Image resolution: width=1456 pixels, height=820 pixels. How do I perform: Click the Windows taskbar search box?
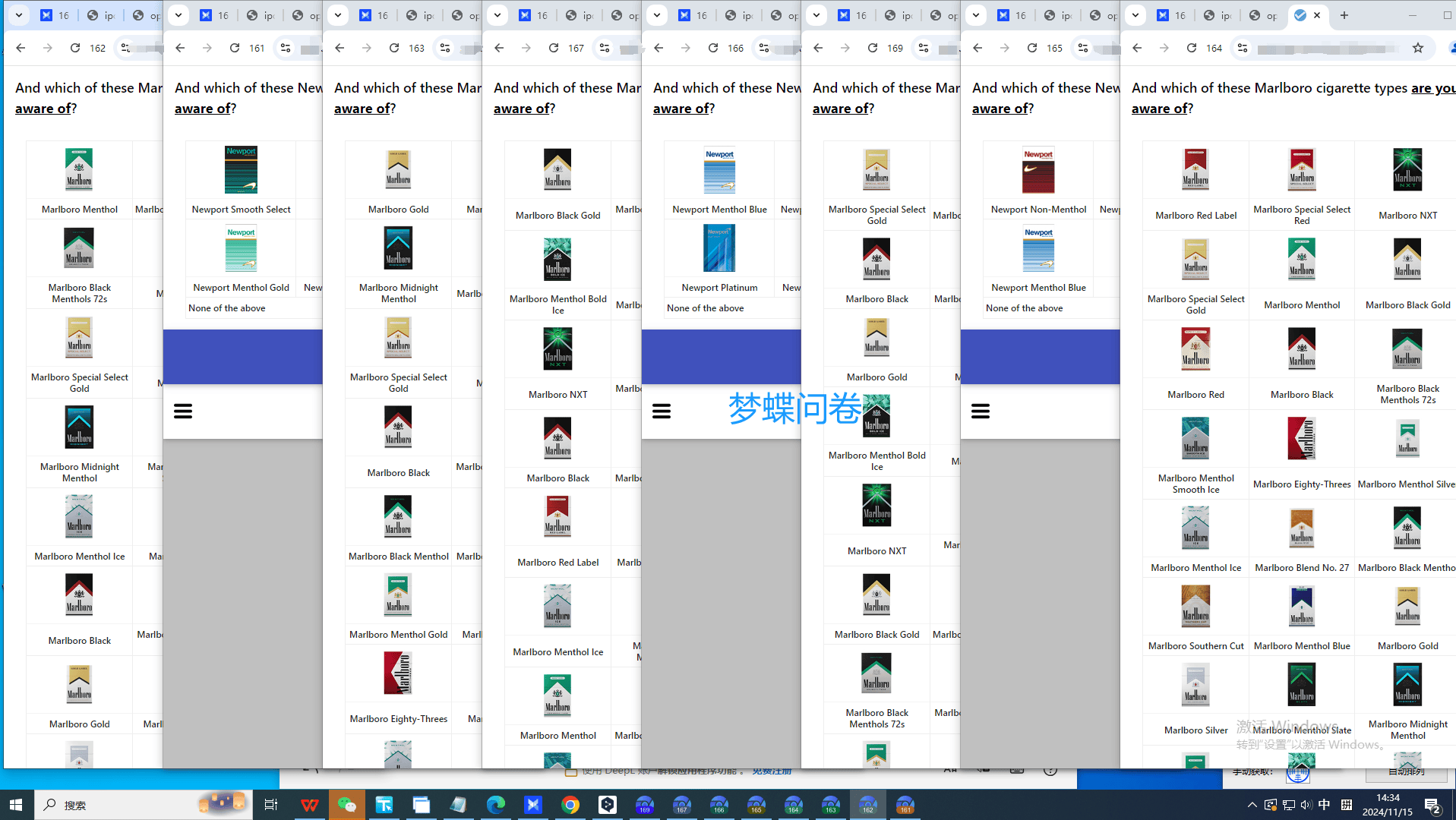tap(144, 805)
